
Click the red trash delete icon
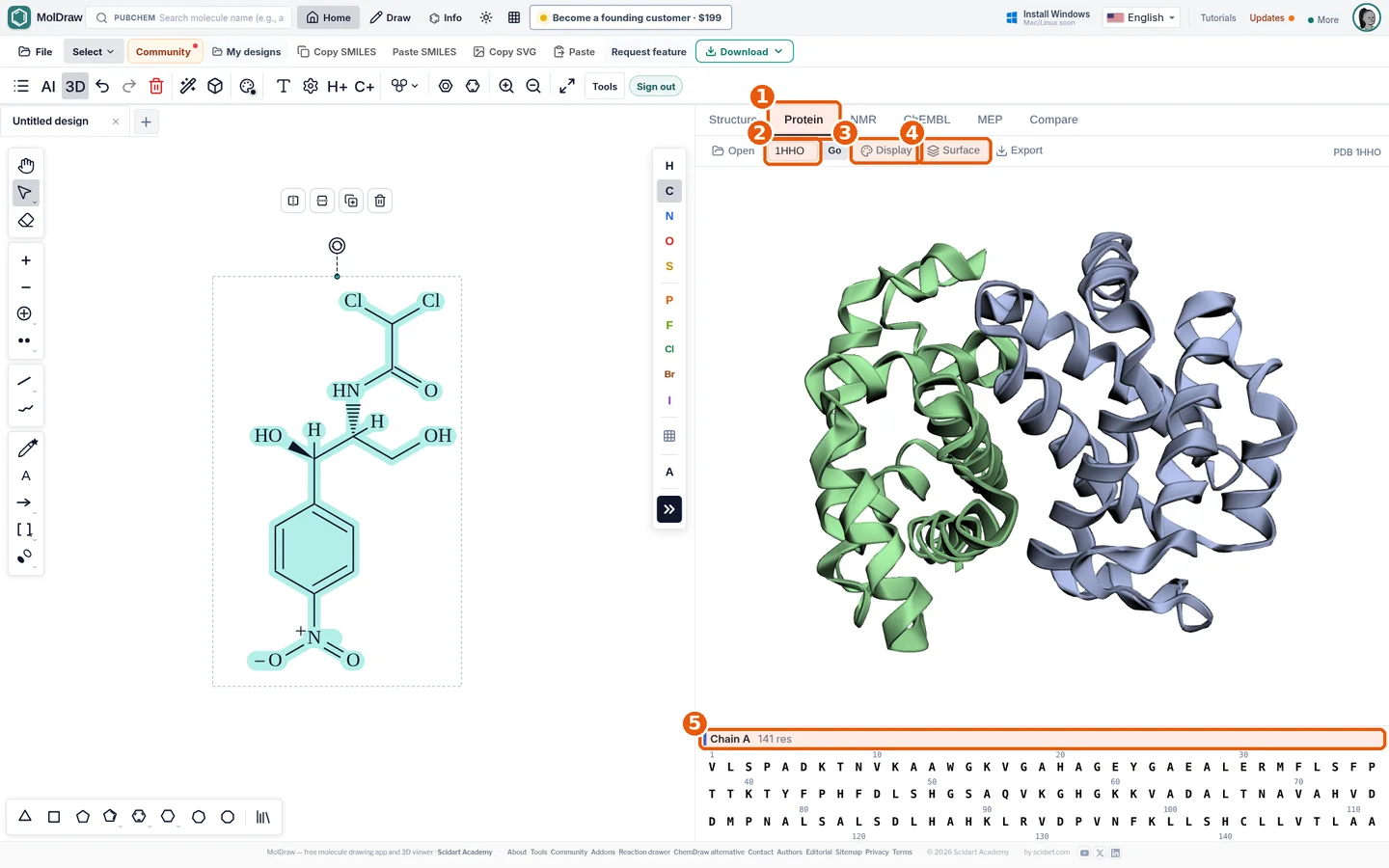[x=156, y=87]
